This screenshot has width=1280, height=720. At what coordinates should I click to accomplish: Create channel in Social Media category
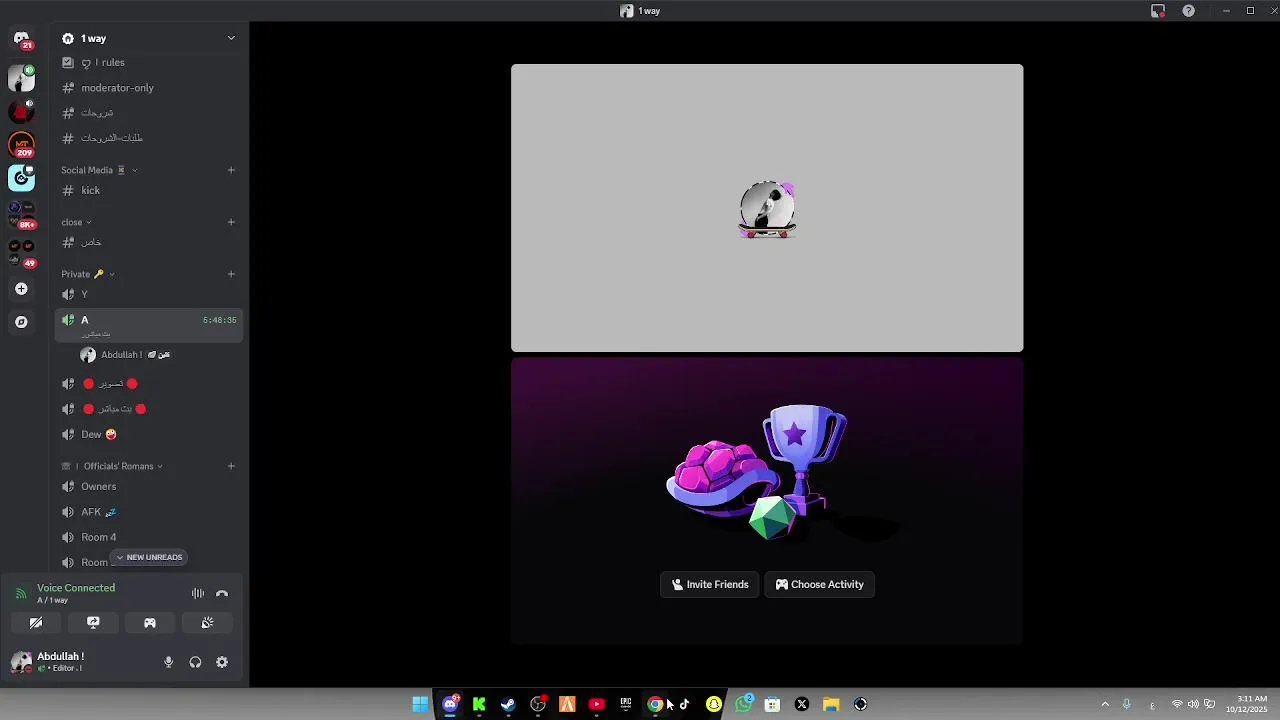(x=231, y=170)
